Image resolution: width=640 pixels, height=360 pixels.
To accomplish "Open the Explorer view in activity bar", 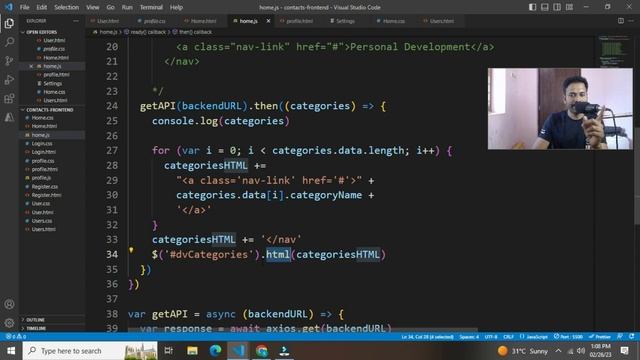I will (9, 23).
